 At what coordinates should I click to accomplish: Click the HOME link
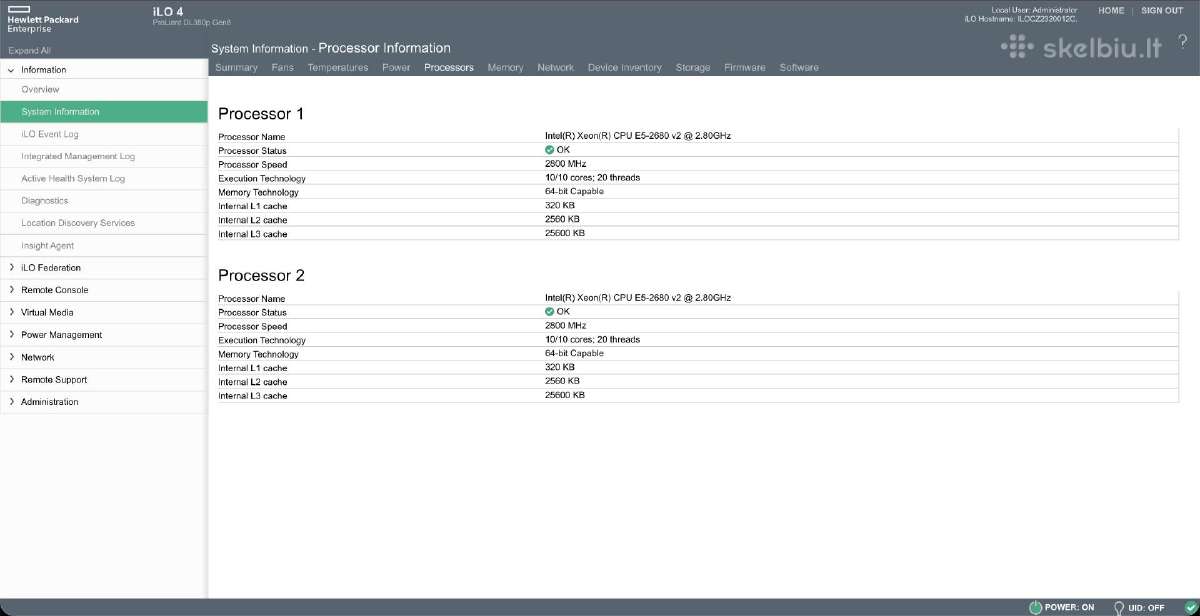pos(1111,10)
